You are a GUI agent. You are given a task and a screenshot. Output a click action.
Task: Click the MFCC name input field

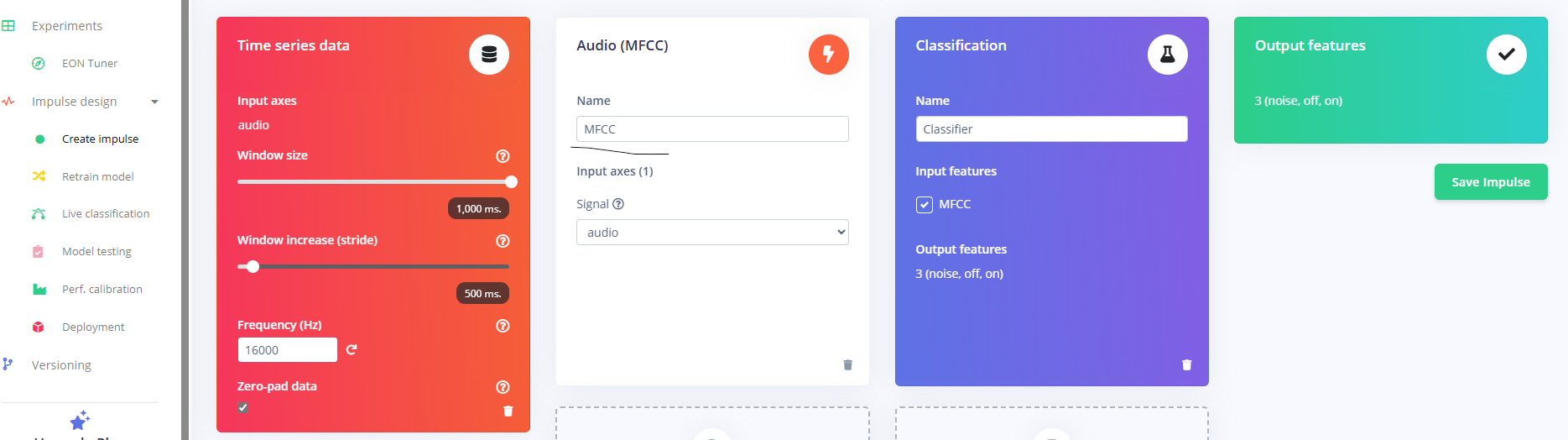coord(712,129)
